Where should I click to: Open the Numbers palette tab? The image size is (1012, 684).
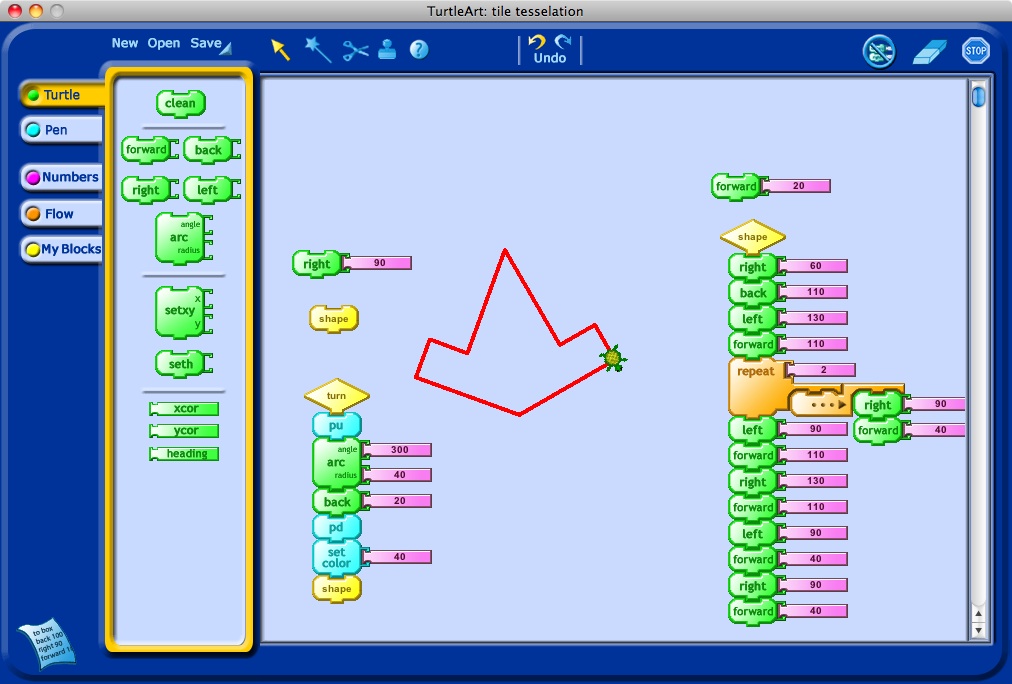(62, 177)
